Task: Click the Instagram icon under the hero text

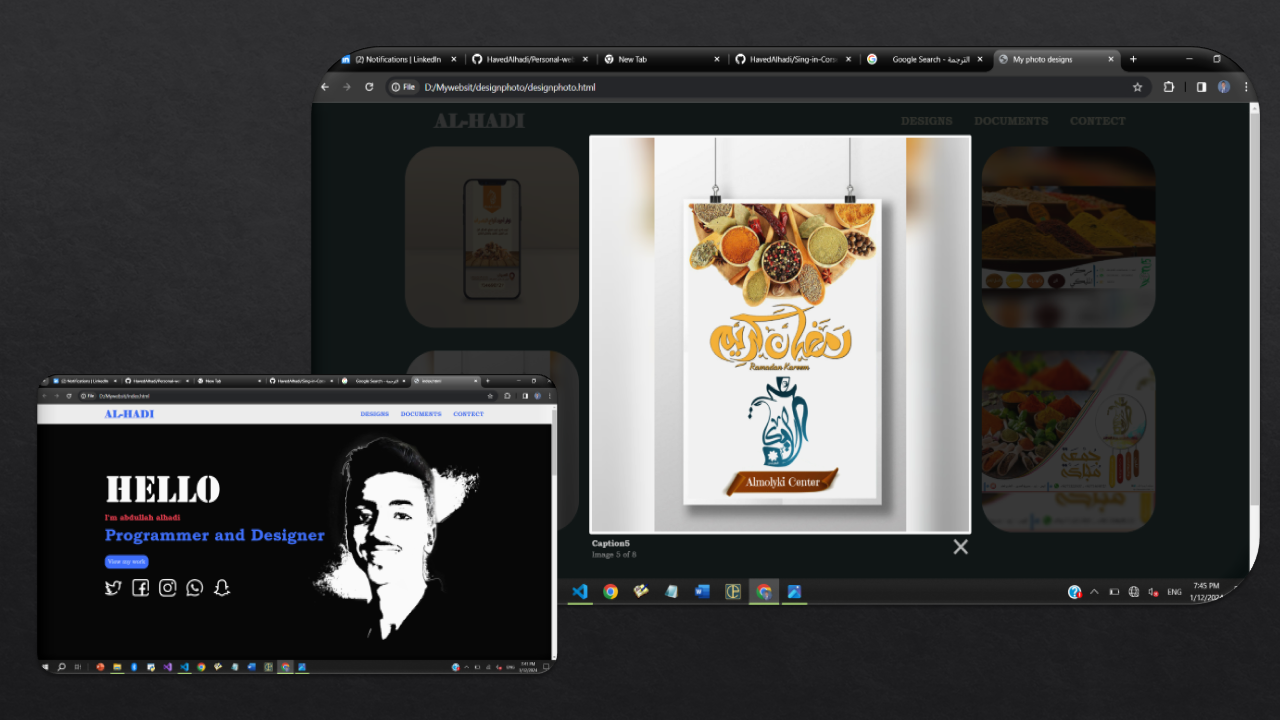Action: 168,588
